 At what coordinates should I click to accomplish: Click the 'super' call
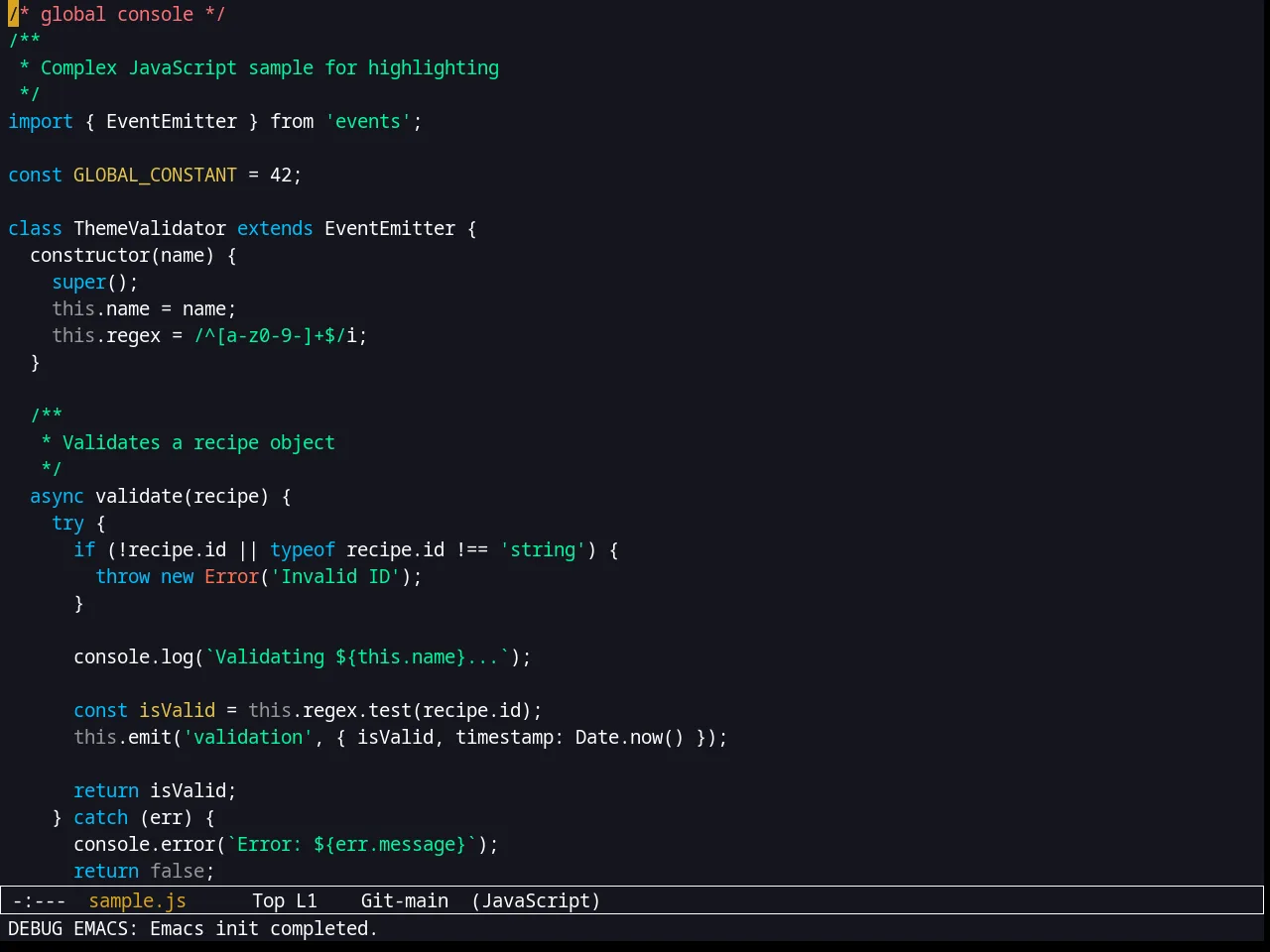coord(78,282)
